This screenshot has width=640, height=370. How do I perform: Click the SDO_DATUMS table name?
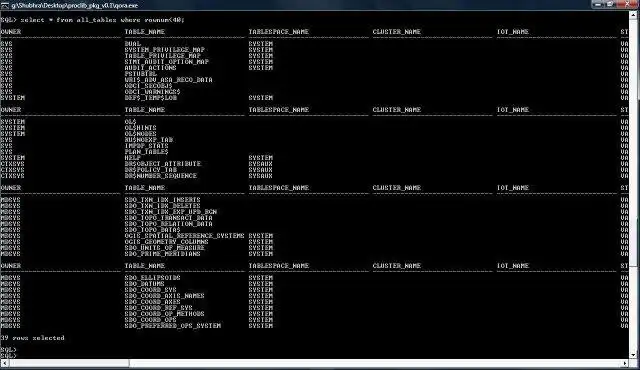pyautogui.click(x=144, y=284)
